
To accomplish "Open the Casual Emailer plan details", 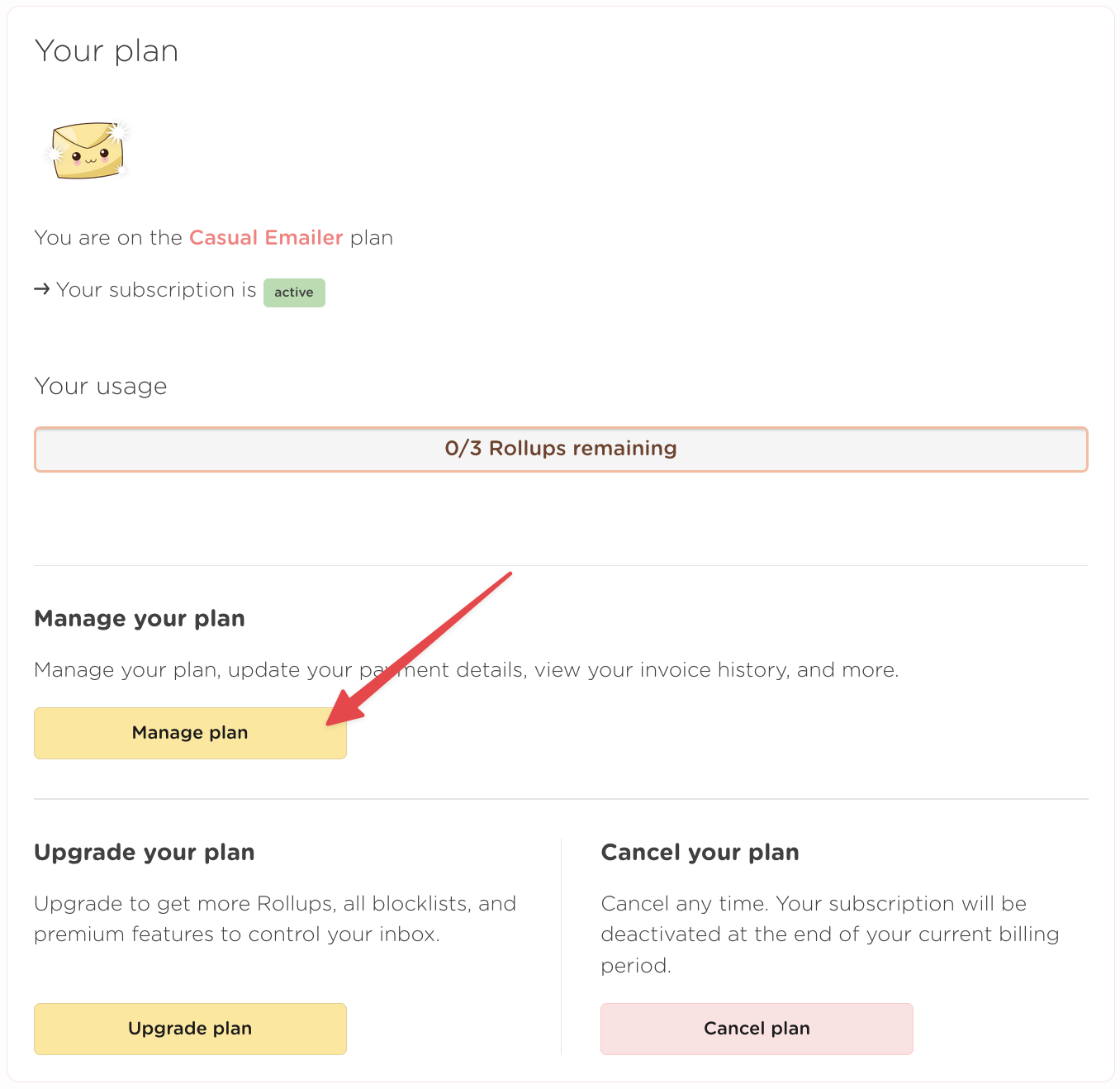I will (x=266, y=238).
